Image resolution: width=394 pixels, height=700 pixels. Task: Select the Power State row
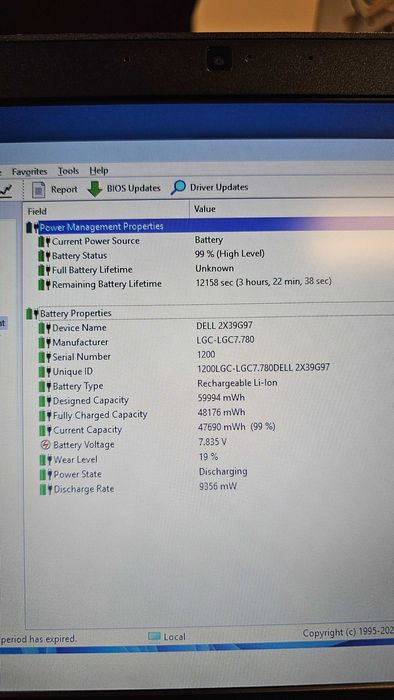[210, 474]
